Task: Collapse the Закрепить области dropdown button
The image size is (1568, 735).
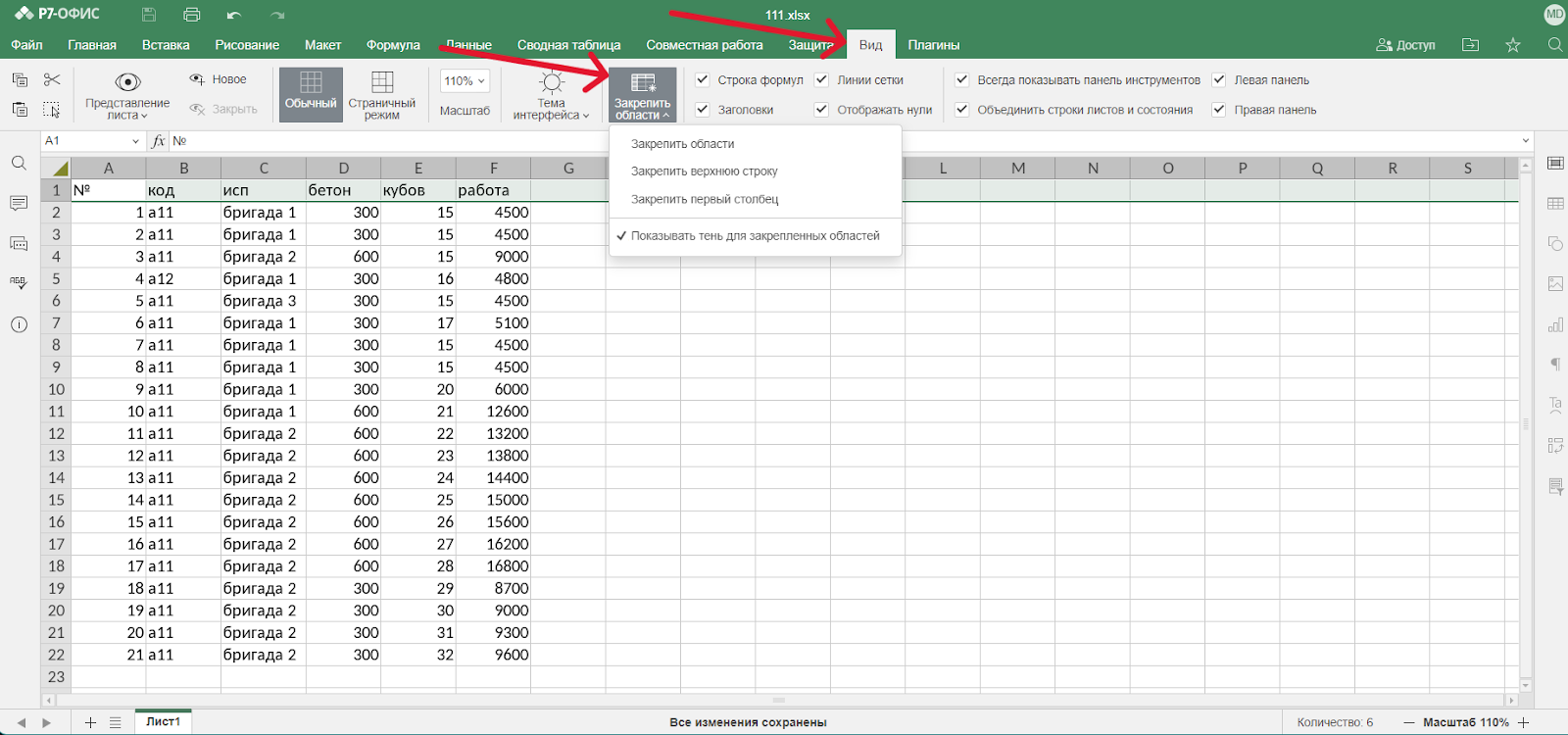Action: pyautogui.click(x=643, y=95)
